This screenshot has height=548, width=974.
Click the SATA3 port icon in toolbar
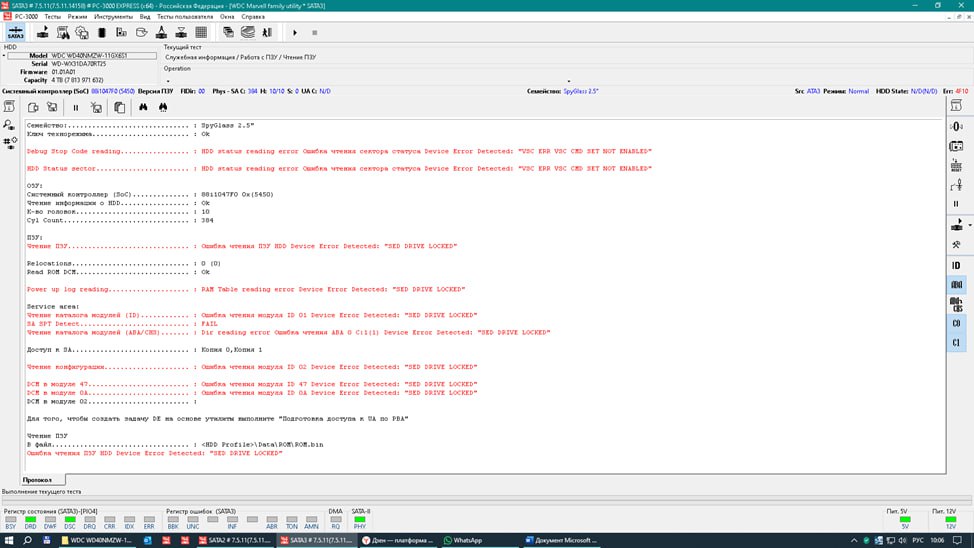(16, 32)
